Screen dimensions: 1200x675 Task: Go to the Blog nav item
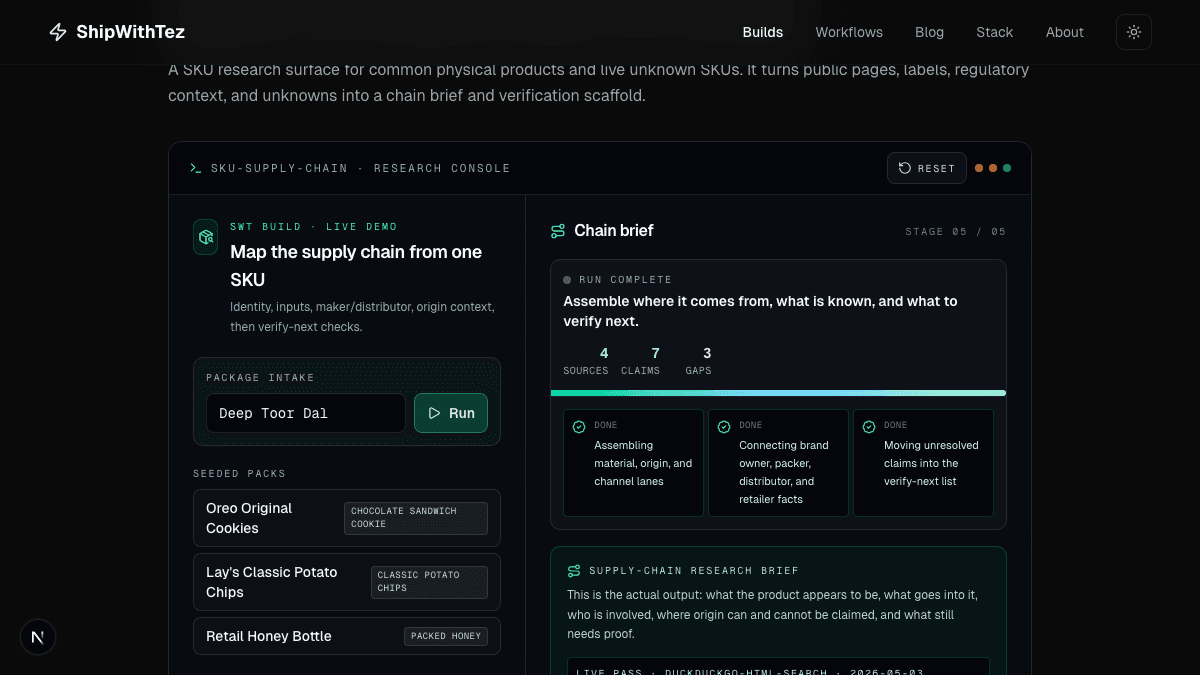pyautogui.click(x=929, y=32)
